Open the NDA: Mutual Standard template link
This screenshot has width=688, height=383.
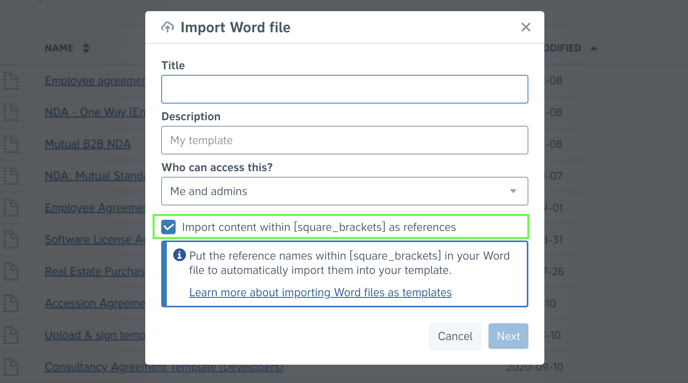click(x=95, y=176)
